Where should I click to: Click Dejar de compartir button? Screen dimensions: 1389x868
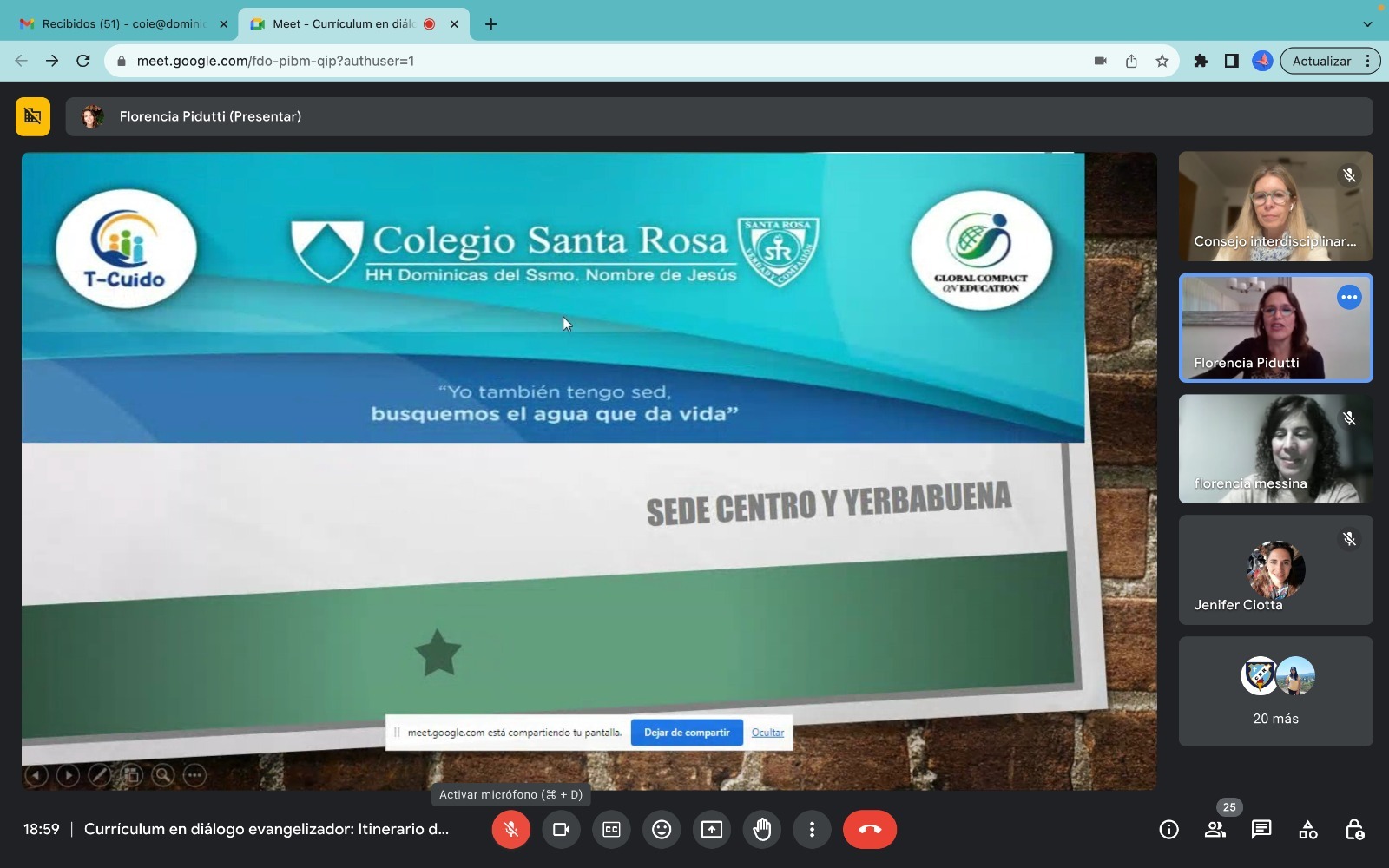(x=687, y=733)
